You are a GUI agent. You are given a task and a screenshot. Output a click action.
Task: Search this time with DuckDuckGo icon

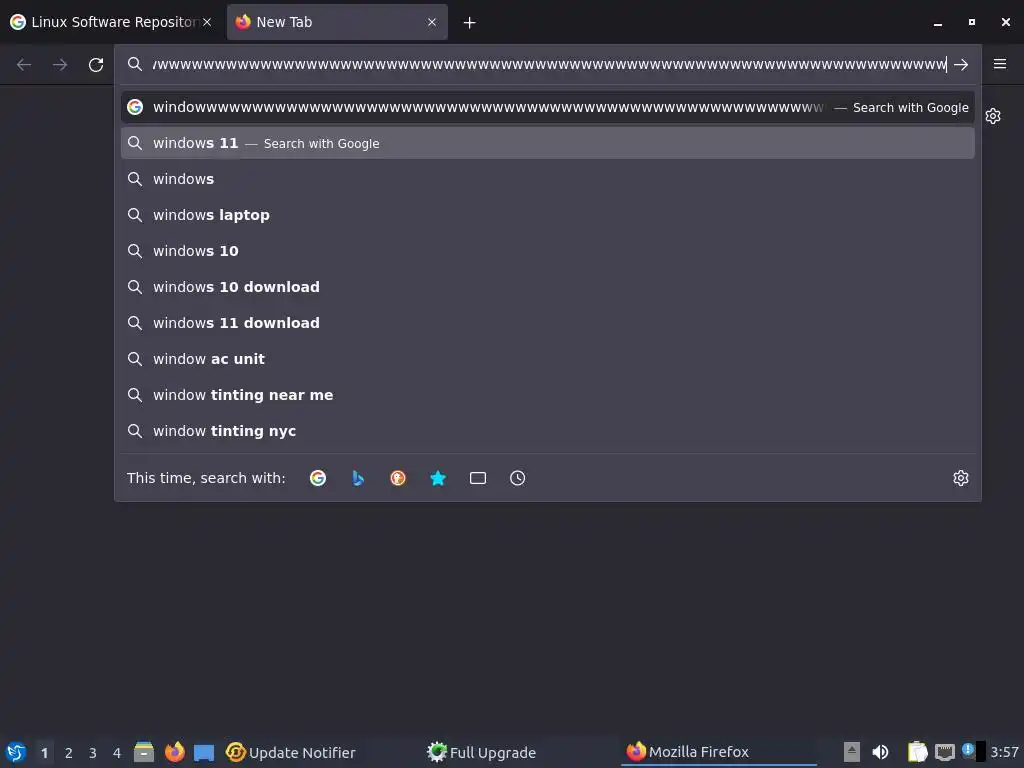coord(398,478)
